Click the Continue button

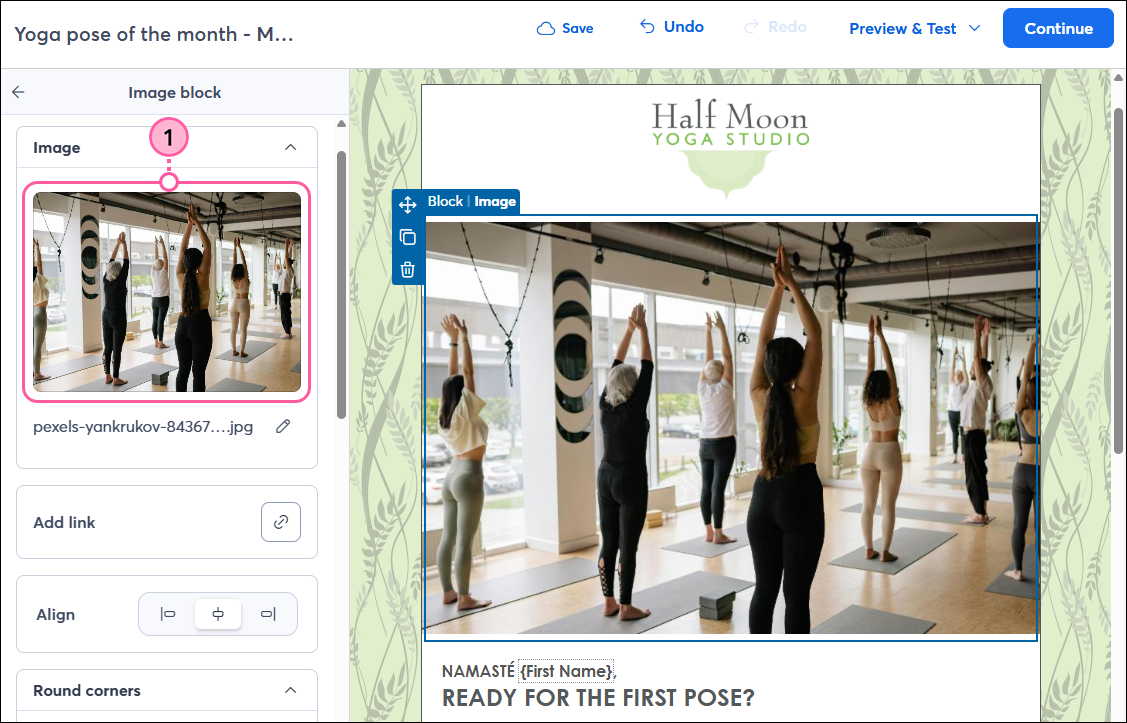(1058, 29)
